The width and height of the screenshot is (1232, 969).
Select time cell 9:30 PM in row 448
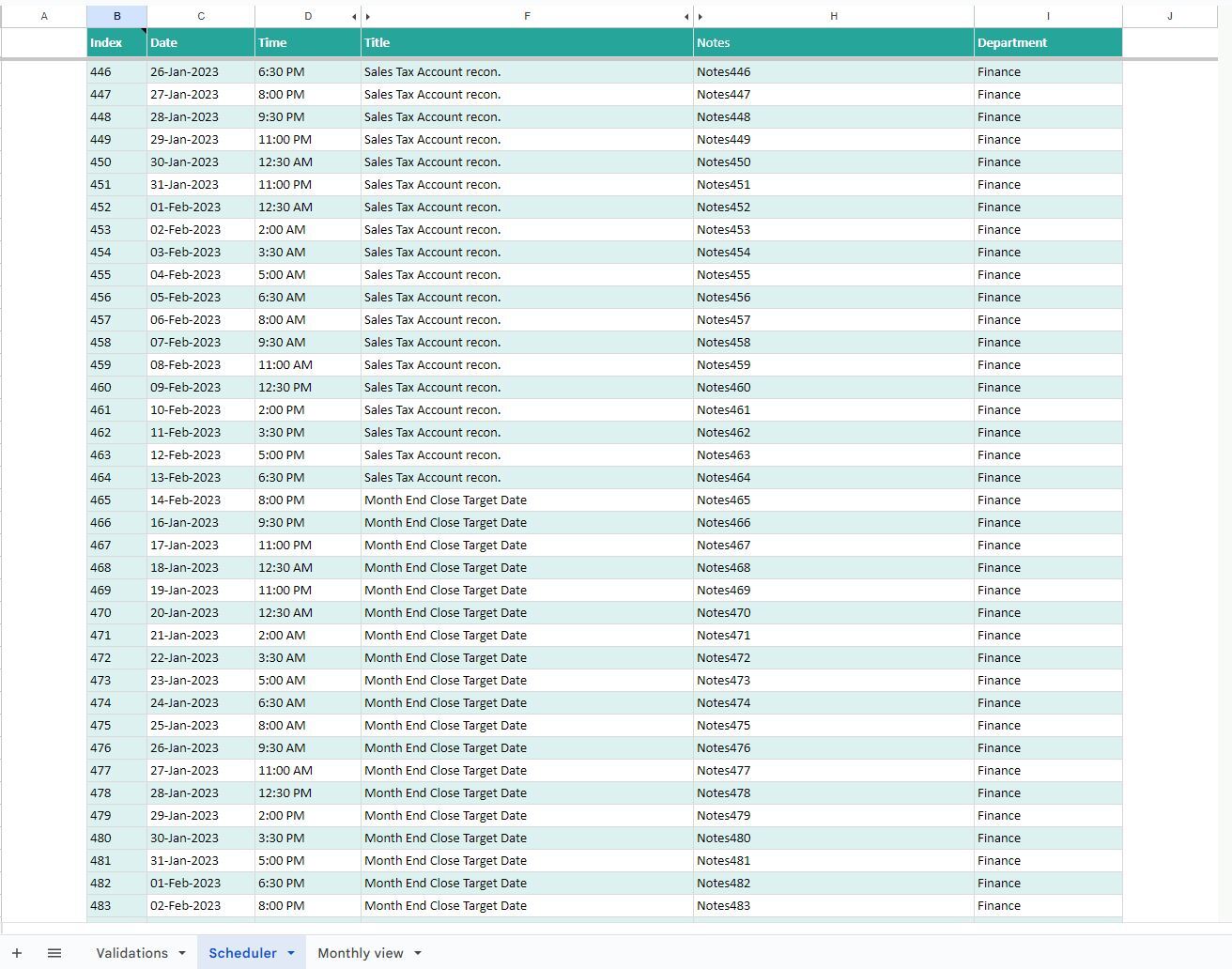pyautogui.click(x=308, y=117)
